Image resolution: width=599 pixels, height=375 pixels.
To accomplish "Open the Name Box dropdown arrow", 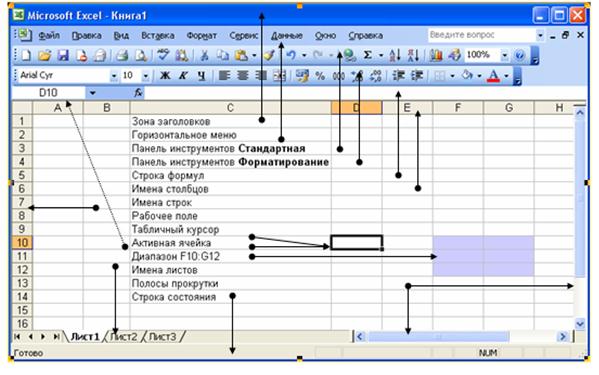I will coord(92,93).
